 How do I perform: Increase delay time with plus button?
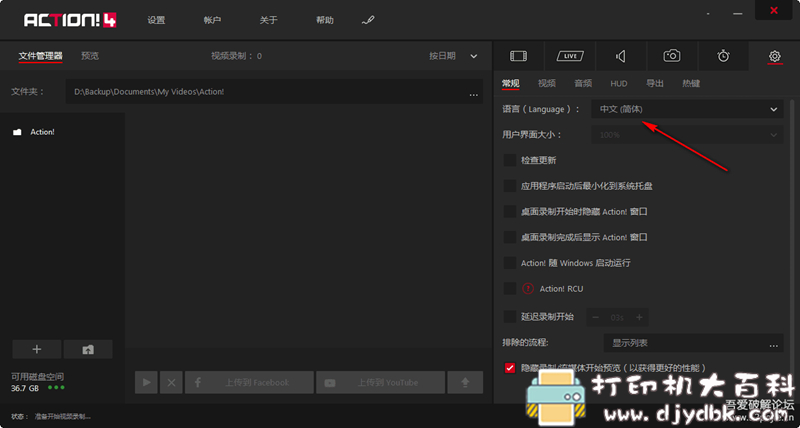[x=639, y=317]
